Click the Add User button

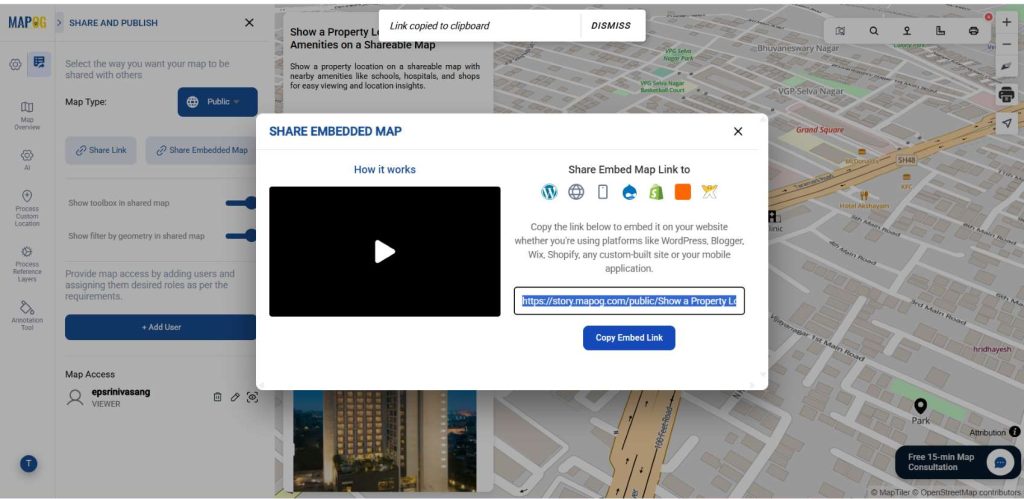(x=161, y=327)
